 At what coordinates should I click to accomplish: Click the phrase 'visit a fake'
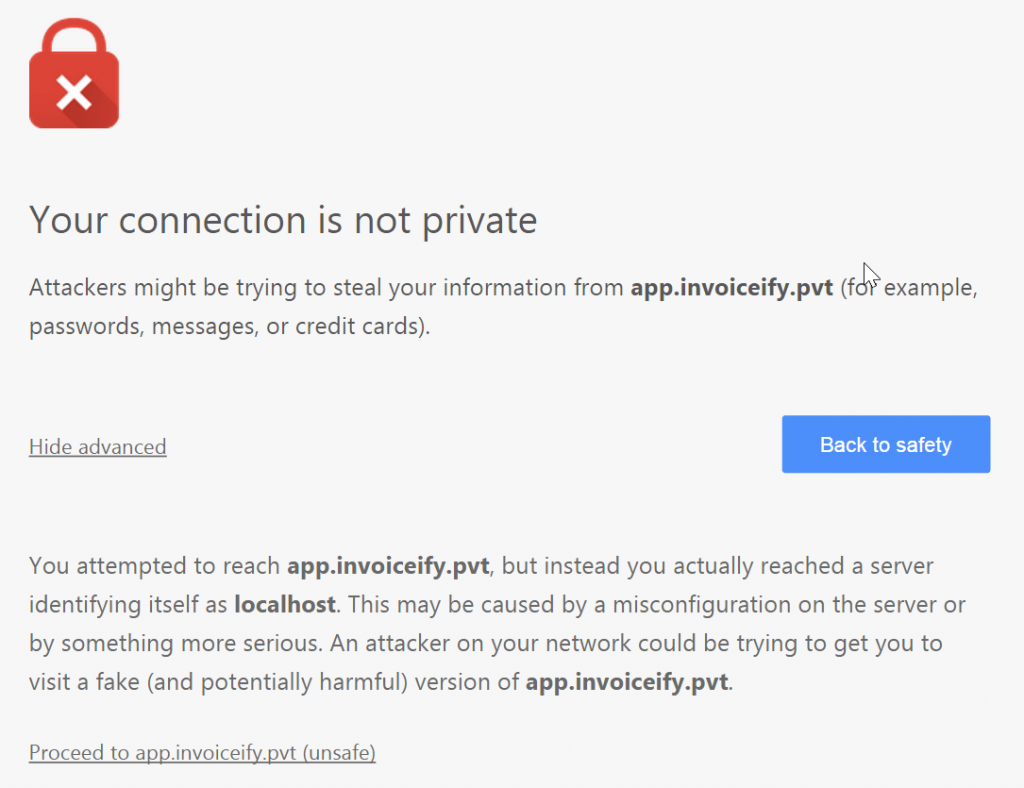point(84,682)
